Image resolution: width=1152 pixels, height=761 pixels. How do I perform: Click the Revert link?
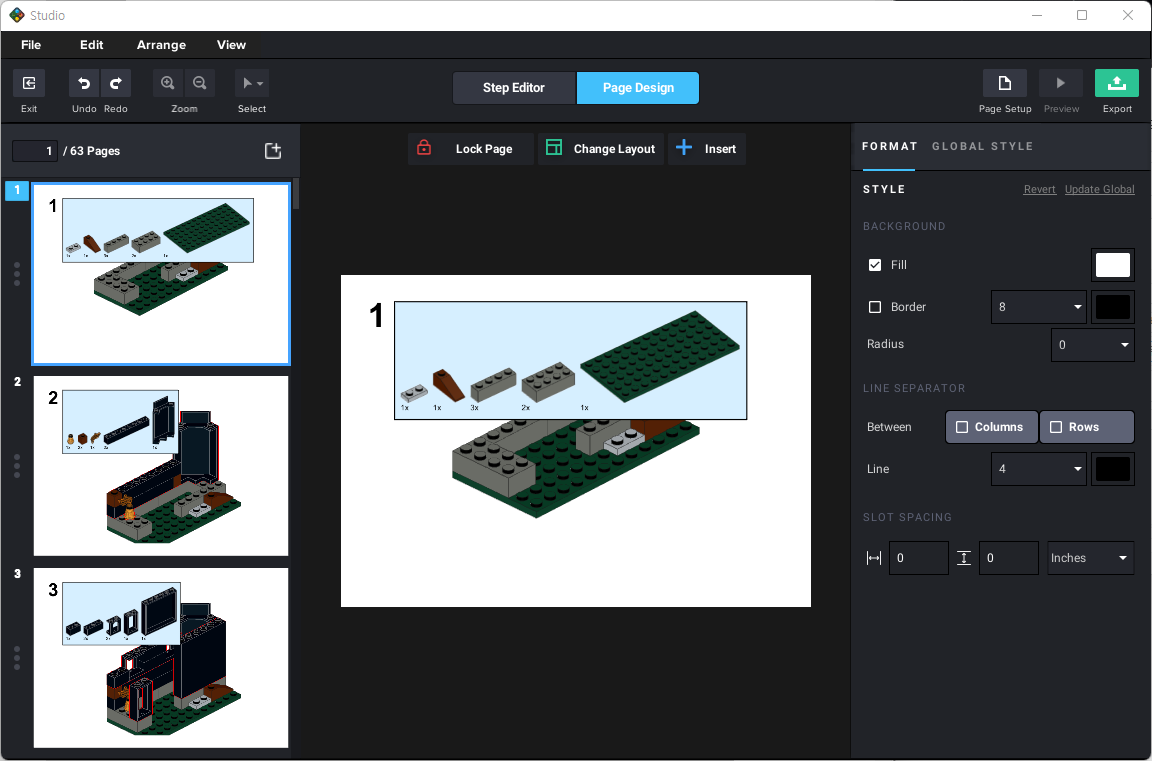coord(1040,190)
